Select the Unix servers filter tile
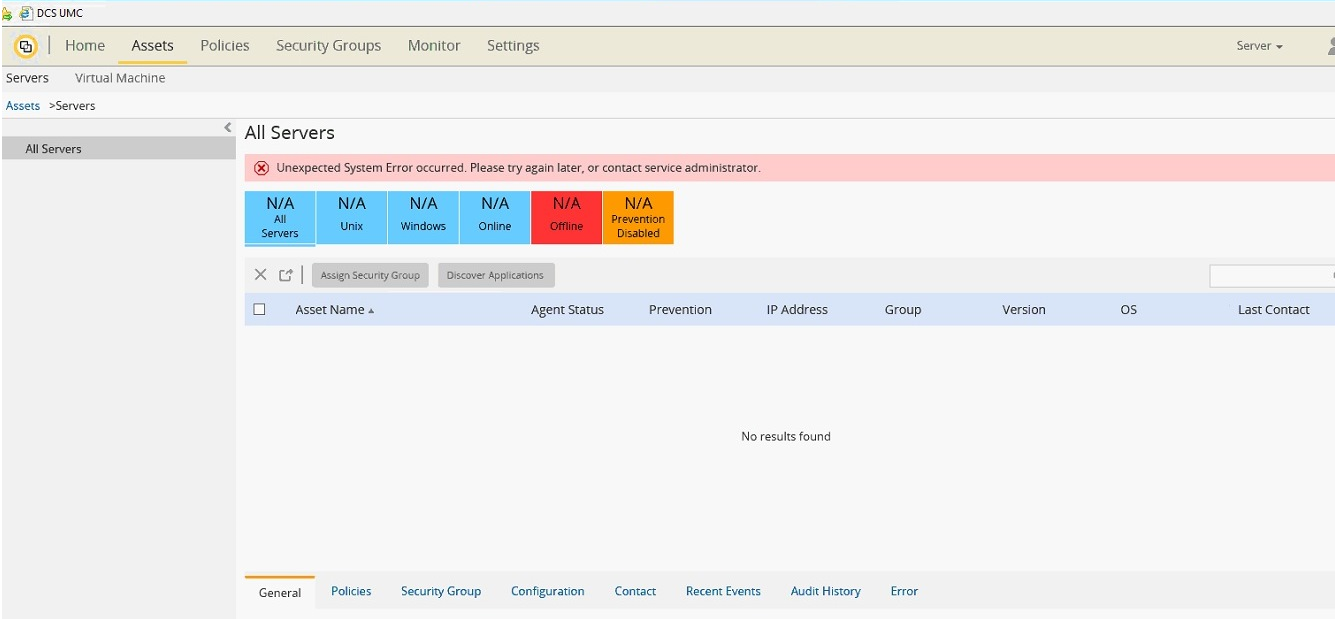Screen dimensions: 1335x619 coord(352,216)
